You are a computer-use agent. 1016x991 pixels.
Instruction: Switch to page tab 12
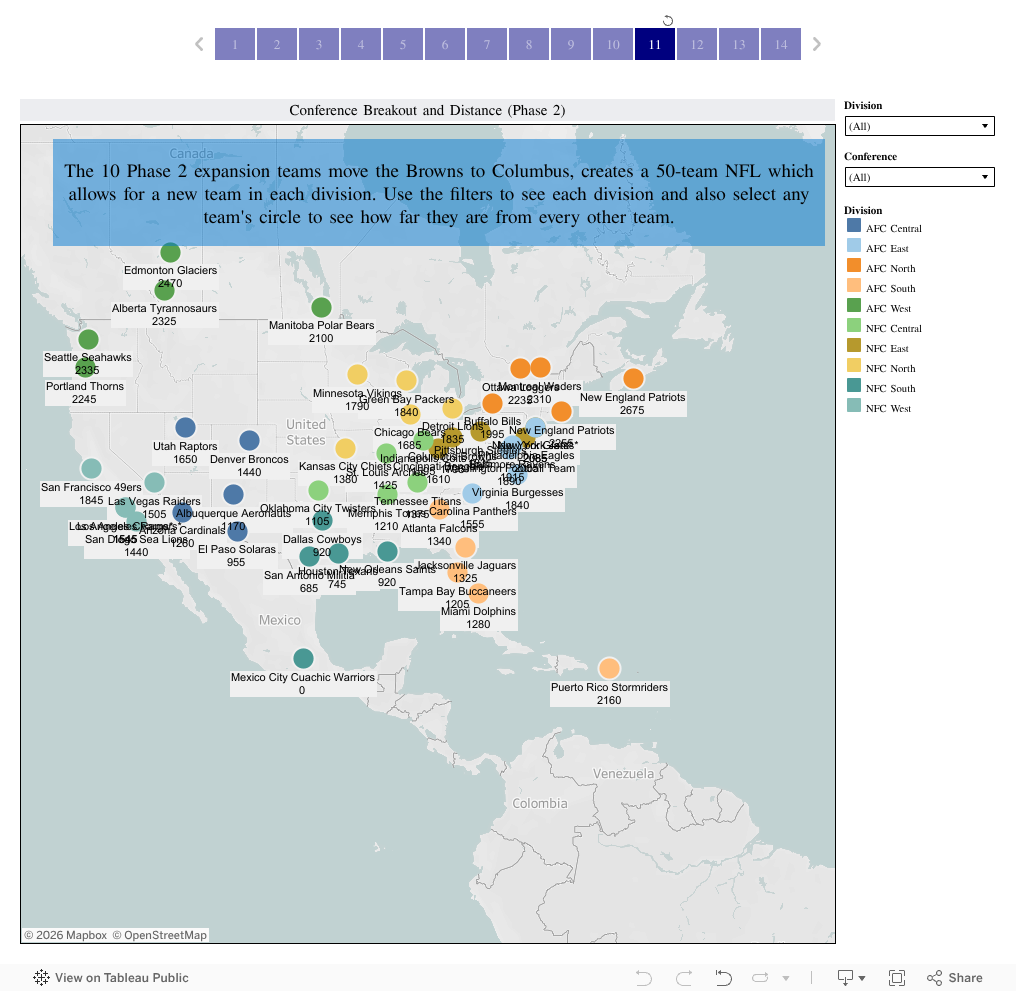pyautogui.click(x=696, y=44)
